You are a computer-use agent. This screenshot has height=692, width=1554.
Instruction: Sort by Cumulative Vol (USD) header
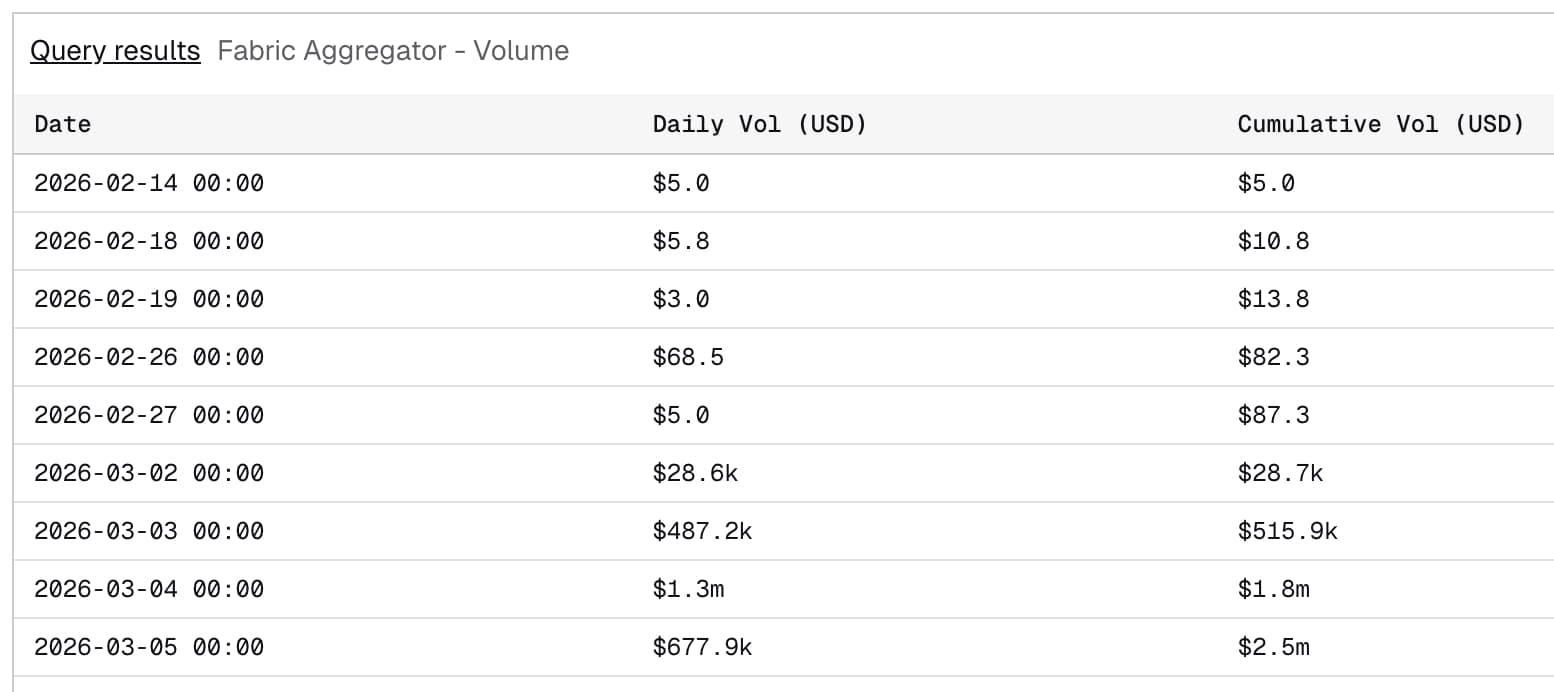tap(1380, 124)
